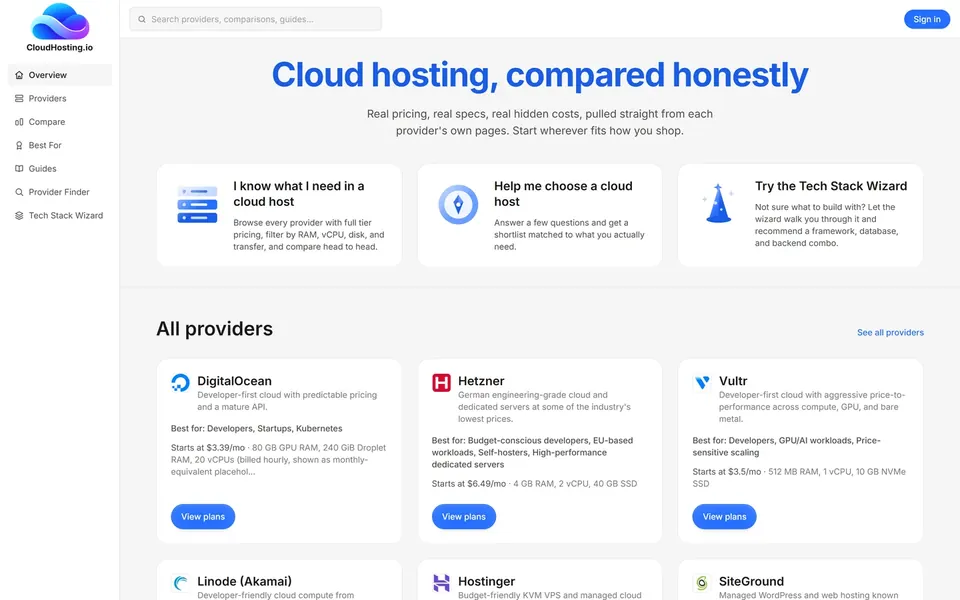
Task: Open the Guides page
Action: (60, 168)
